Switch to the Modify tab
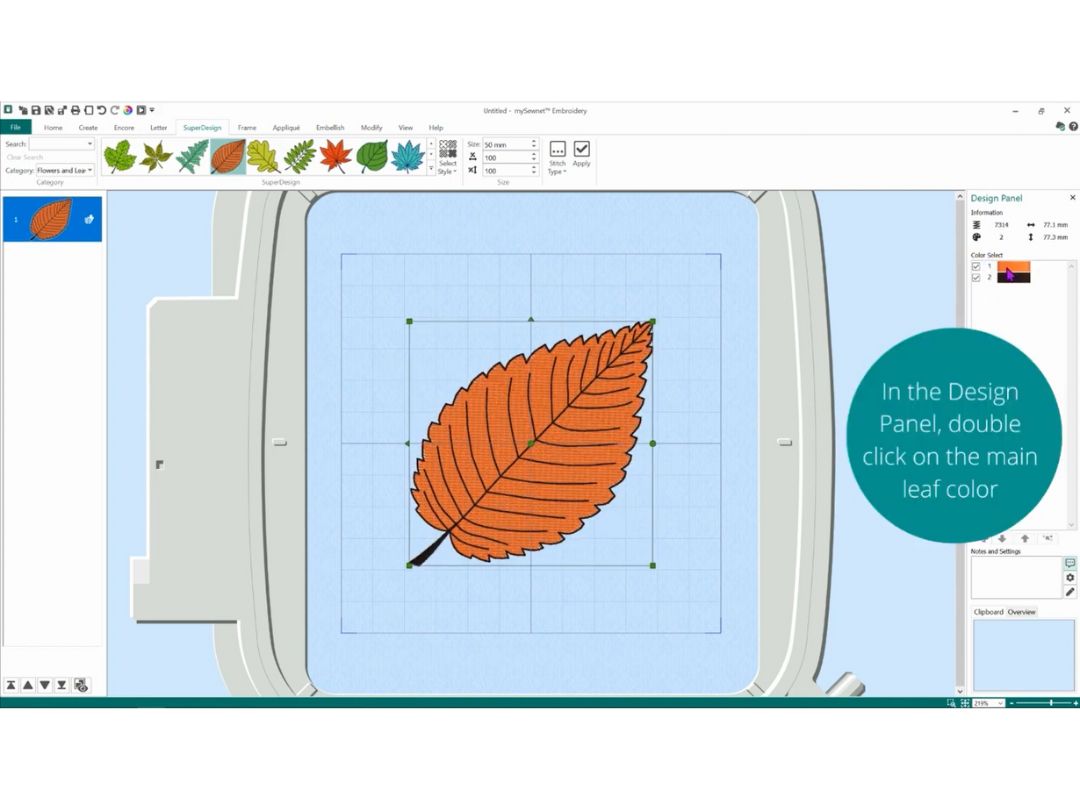 pyautogui.click(x=371, y=127)
